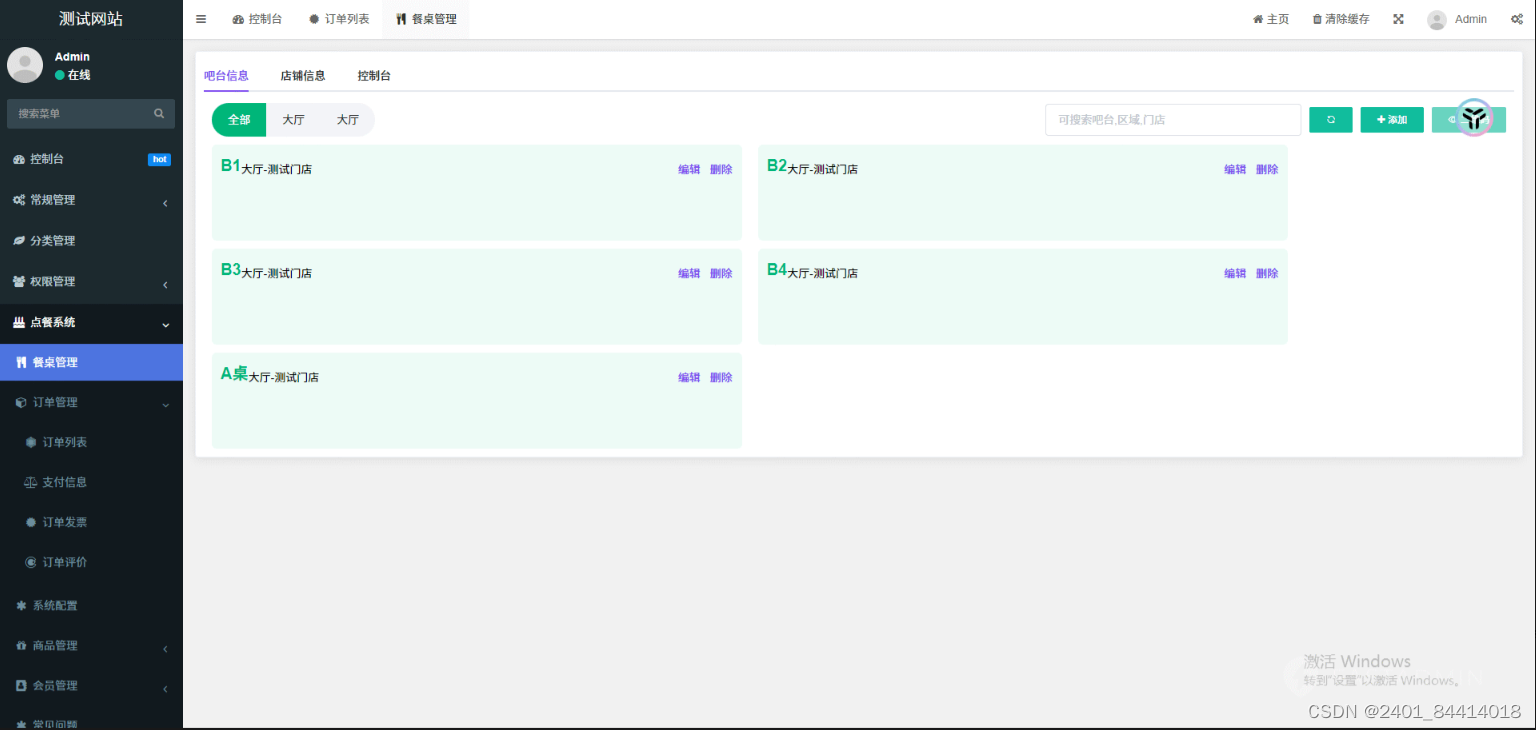Open 支付信息 in sidebar
The height and width of the screenshot is (730, 1536).
coord(91,482)
